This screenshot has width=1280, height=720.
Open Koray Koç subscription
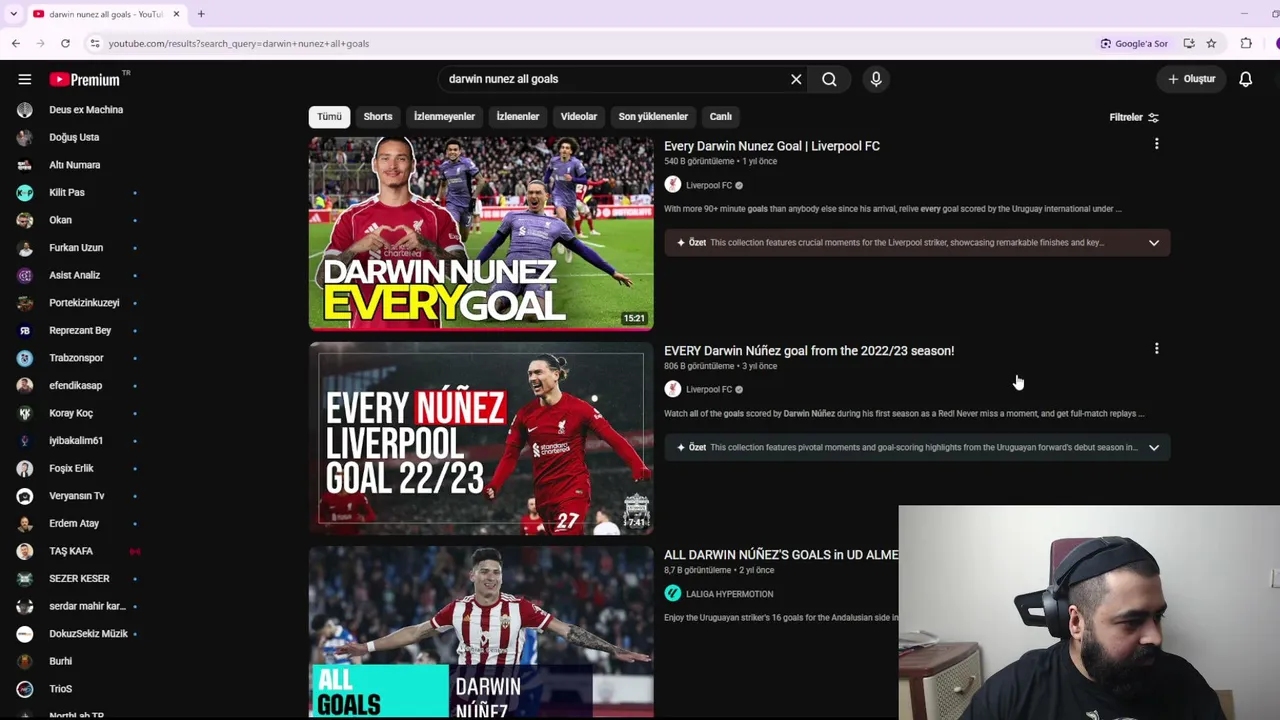(x=71, y=413)
